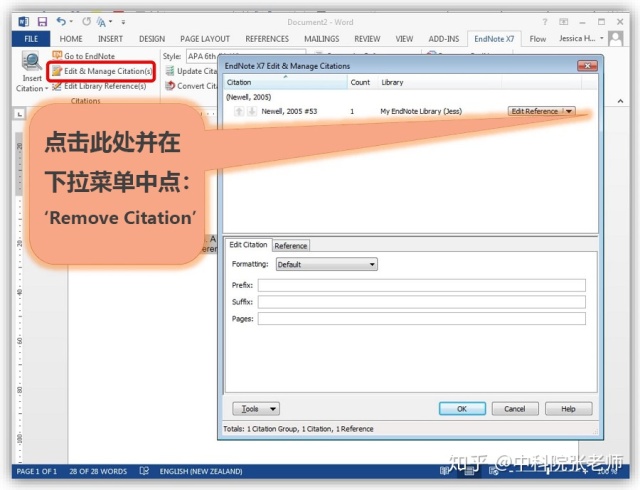Open the MAILINGS ribbon tab

click(322, 39)
